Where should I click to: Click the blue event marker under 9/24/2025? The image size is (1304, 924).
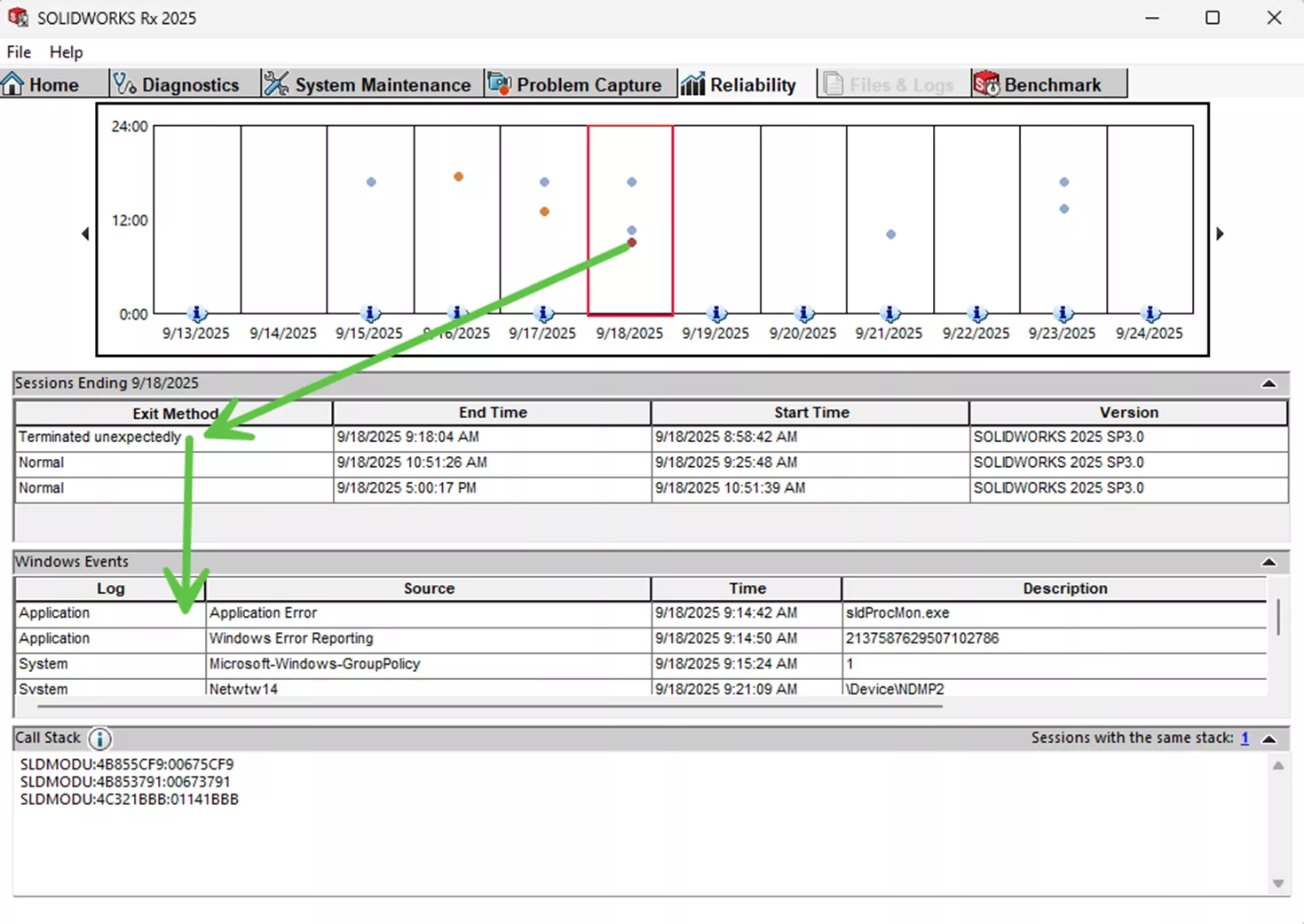[x=1150, y=312]
